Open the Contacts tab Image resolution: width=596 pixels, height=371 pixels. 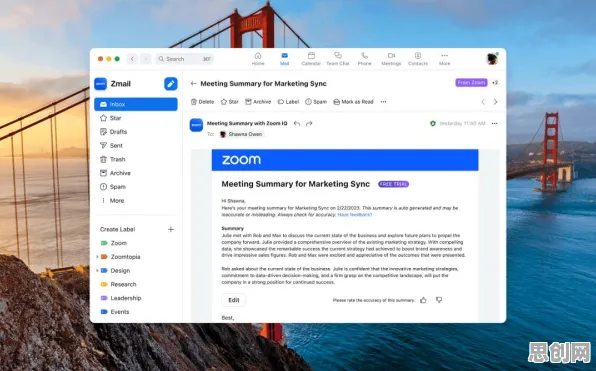click(418, 59)
